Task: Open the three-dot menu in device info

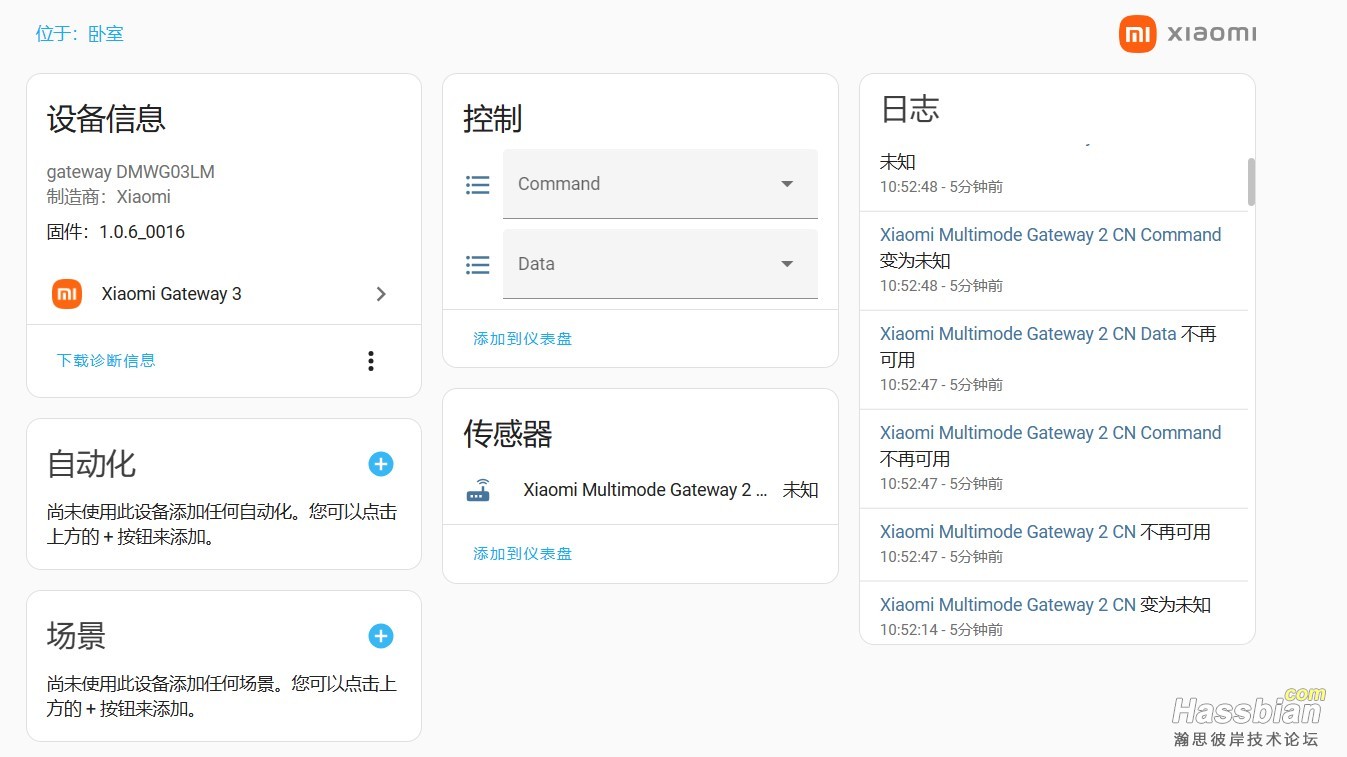Action: [x=371, y=361]
